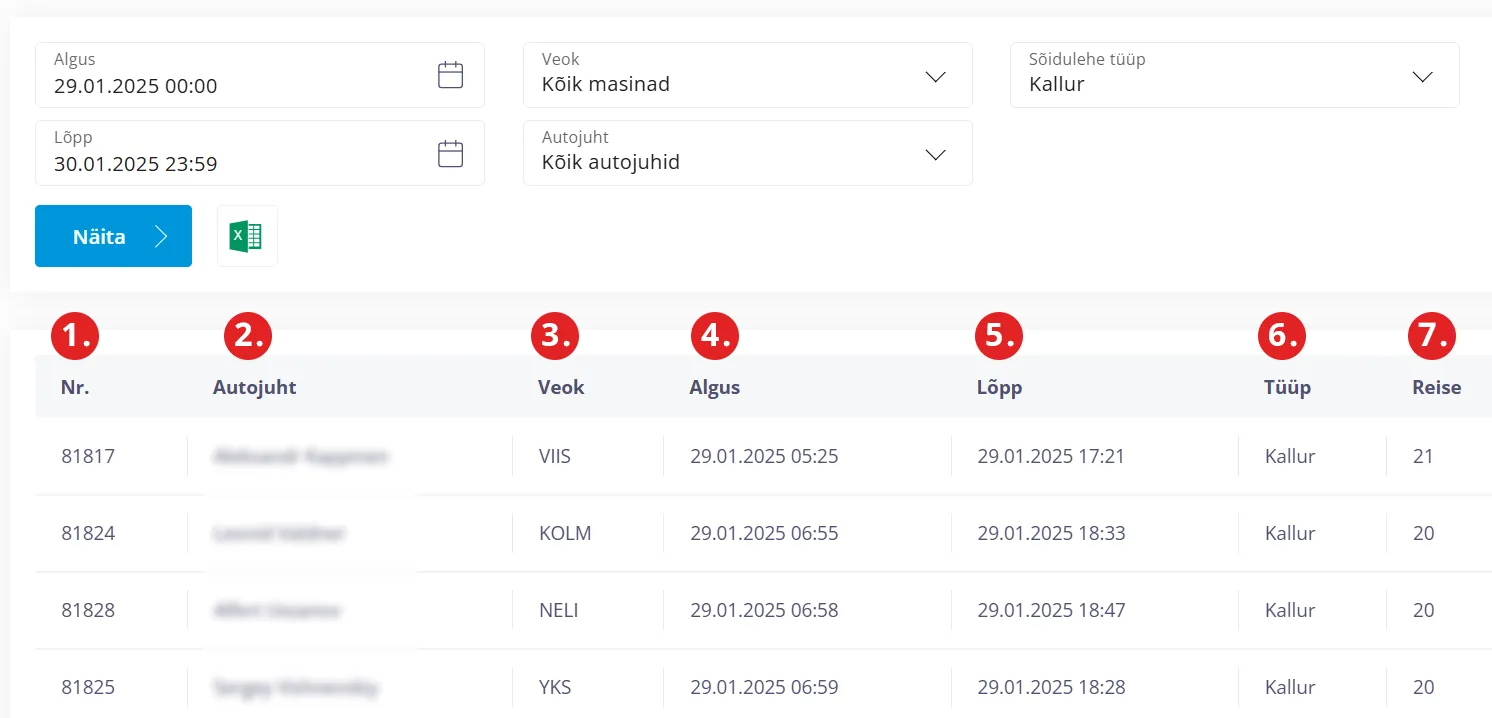Click the red number 2 marker
The width and height of the screenshot is (1492, 718).
[x=247, y=336]
